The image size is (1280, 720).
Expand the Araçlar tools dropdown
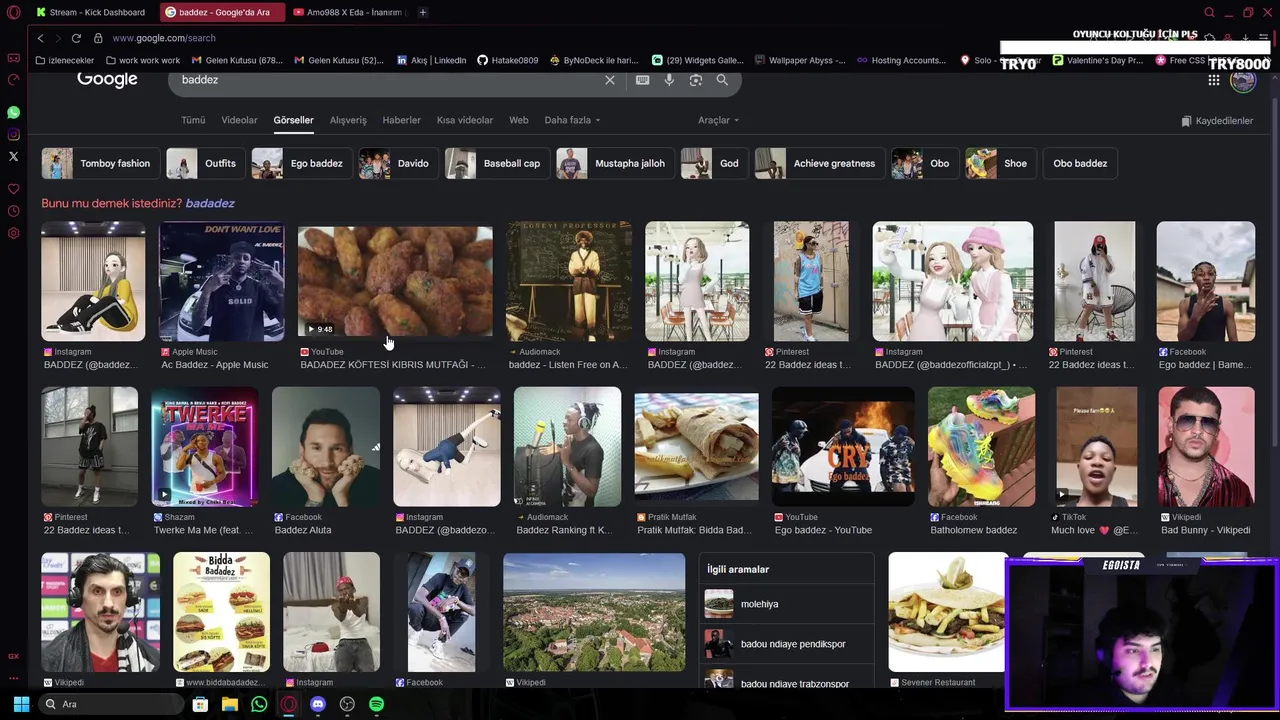pos(718,120)
